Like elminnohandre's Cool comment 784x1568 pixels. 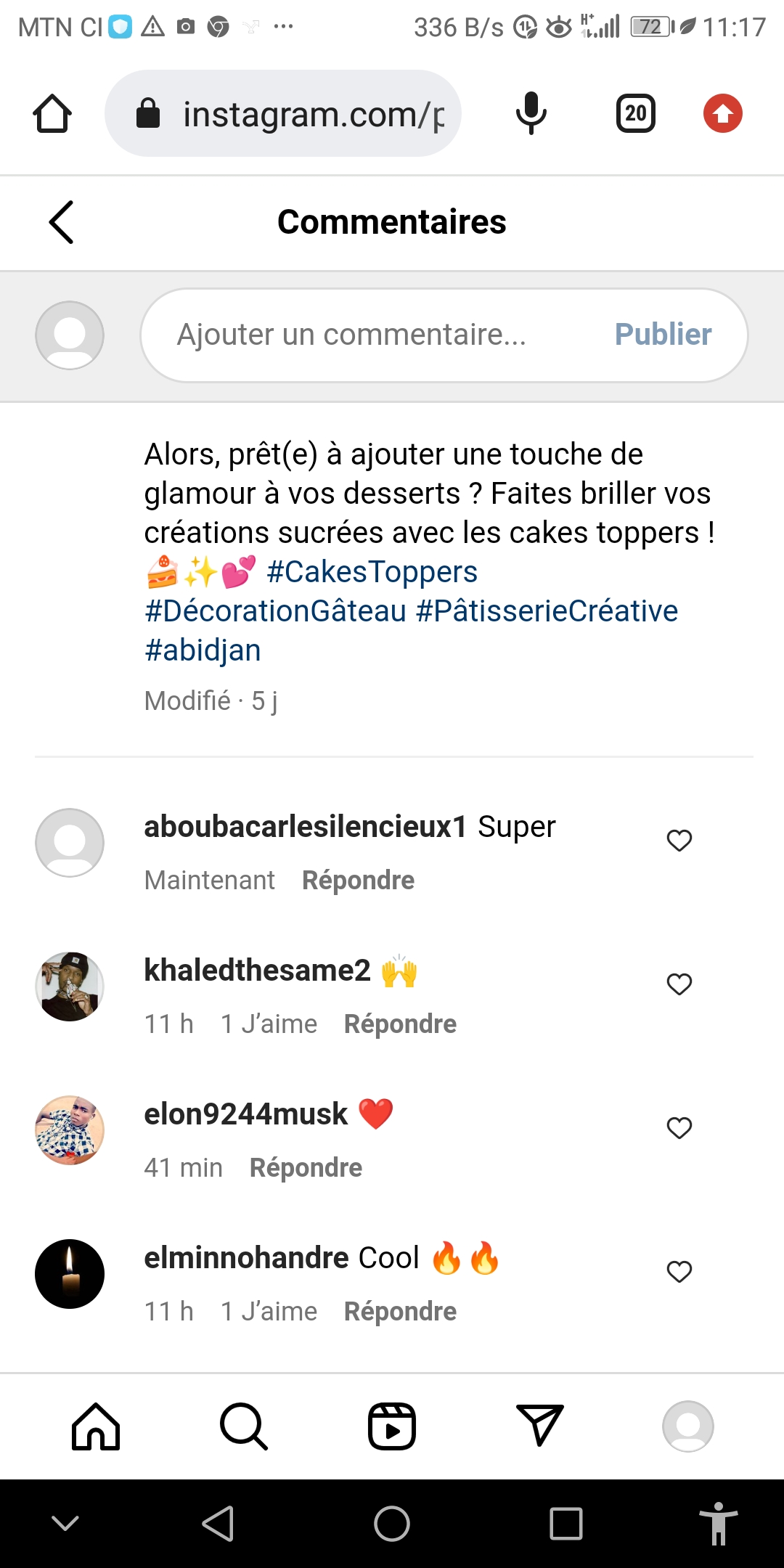[679, 1272]
